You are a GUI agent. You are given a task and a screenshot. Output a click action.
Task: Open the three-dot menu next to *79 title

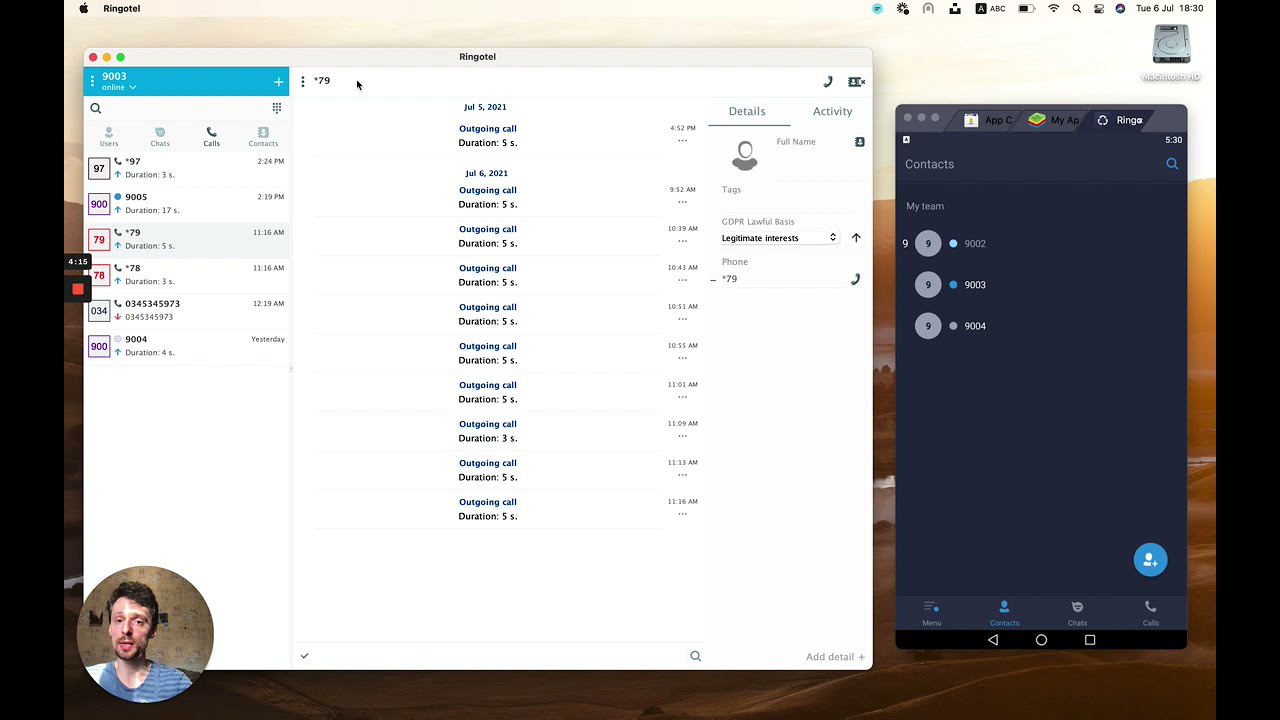click(x=303, y=81)
